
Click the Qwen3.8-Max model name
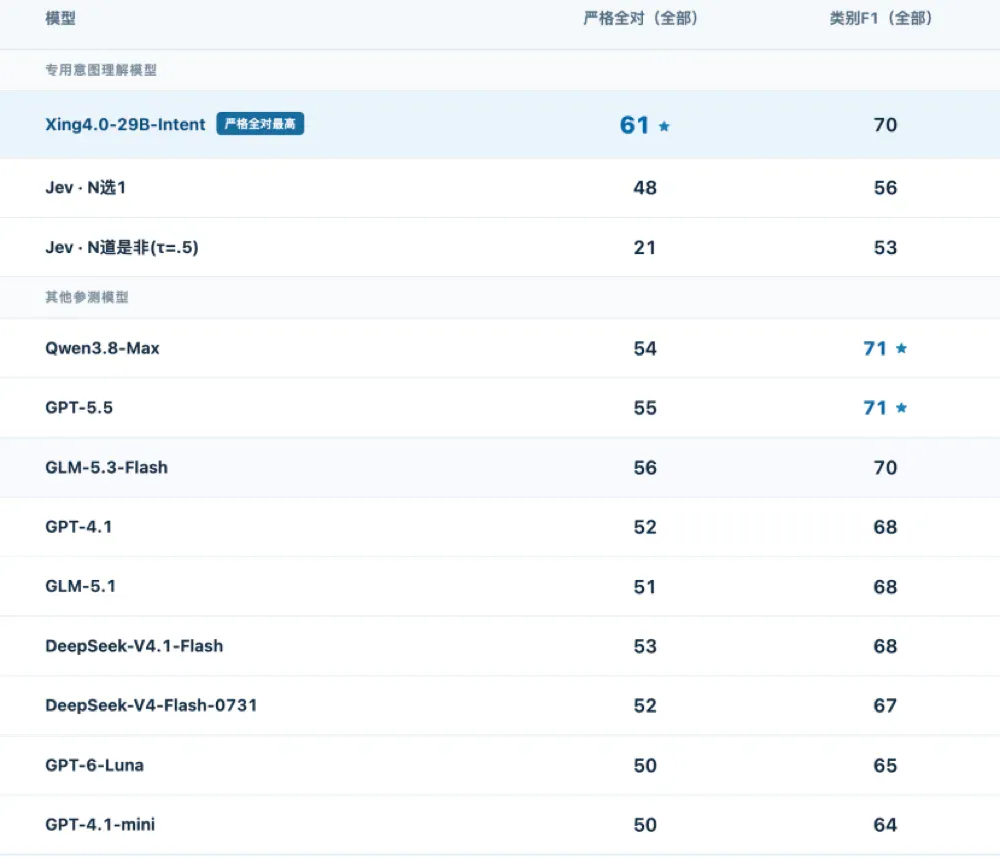click(102, 348)
